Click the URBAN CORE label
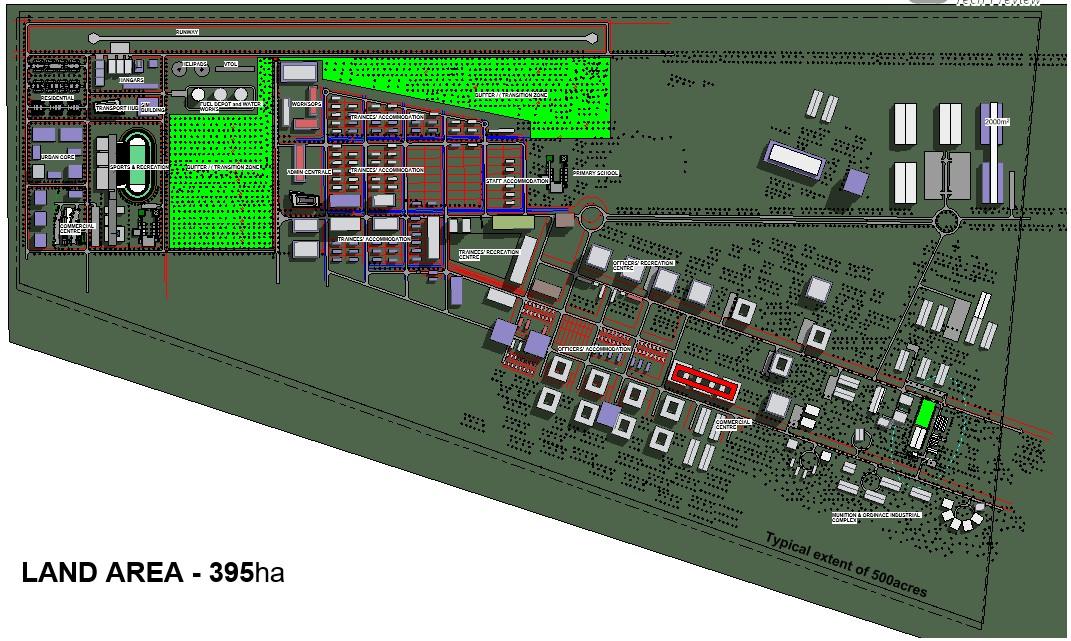 (x=59, y=156)
